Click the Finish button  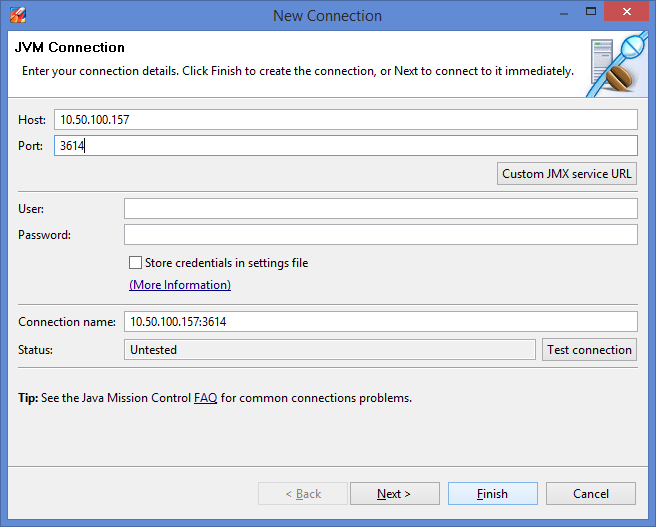tap(492, 494)
